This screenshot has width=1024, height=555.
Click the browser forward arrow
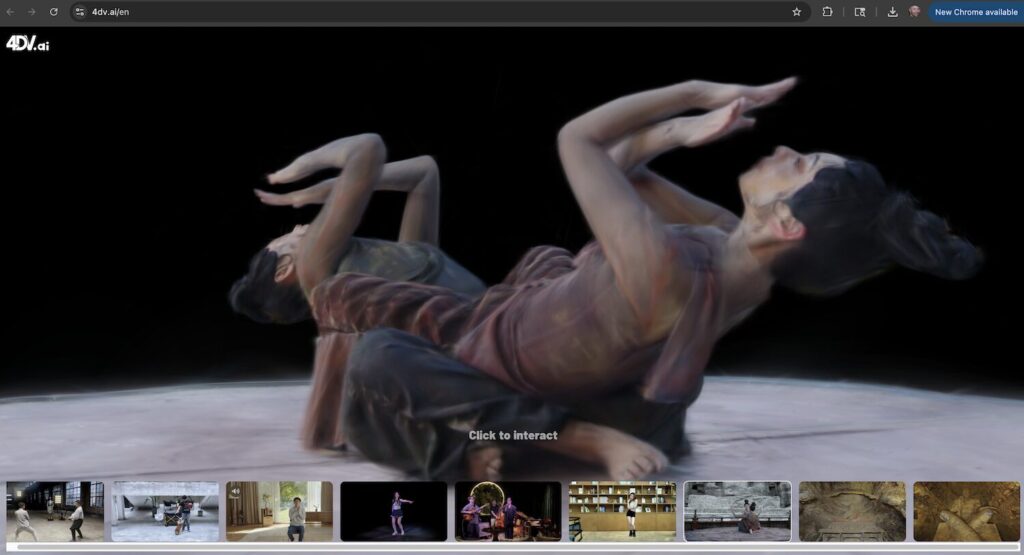coord(31,12)
